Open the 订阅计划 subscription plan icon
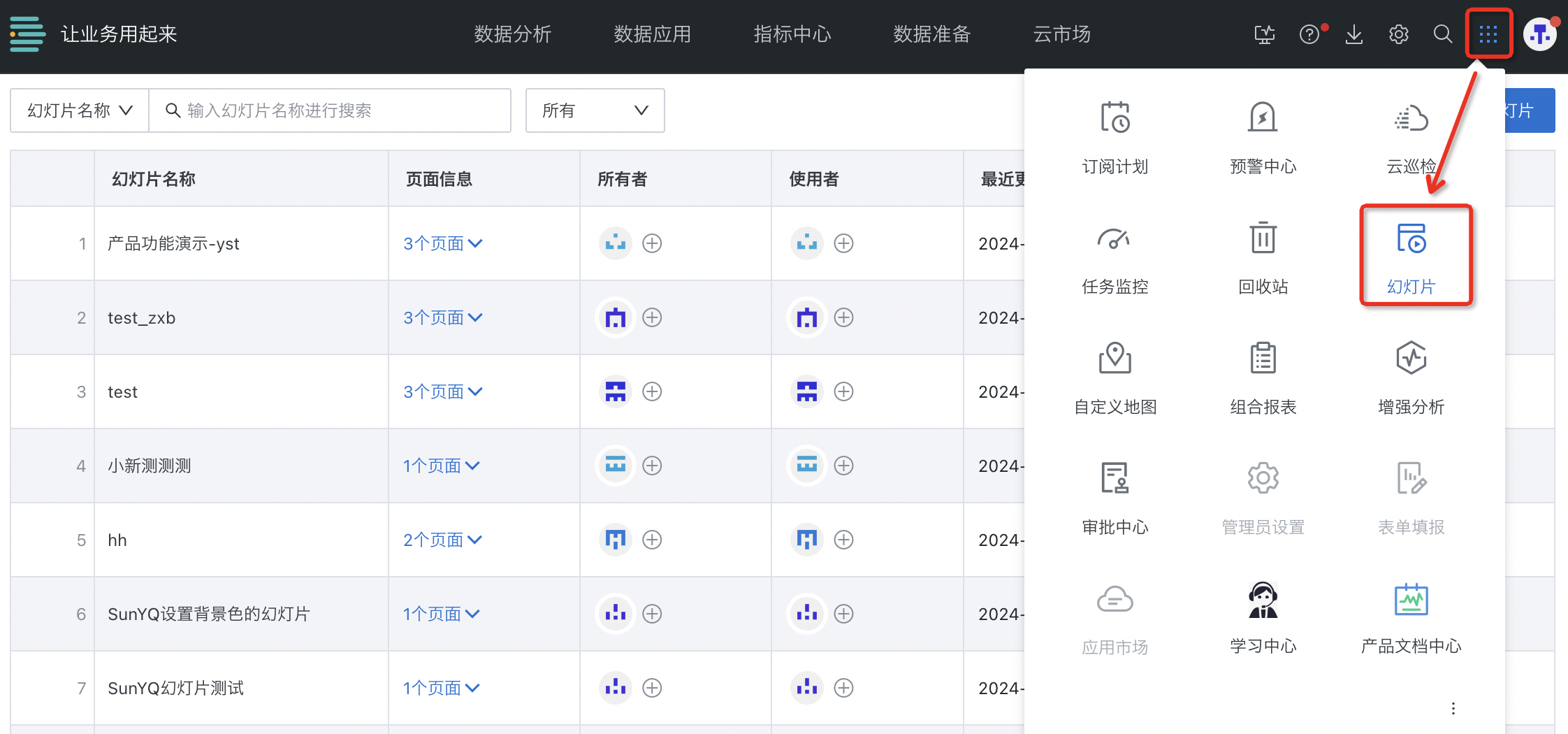The width and height of the screenshot is (1568, 734). (1115, 117)
